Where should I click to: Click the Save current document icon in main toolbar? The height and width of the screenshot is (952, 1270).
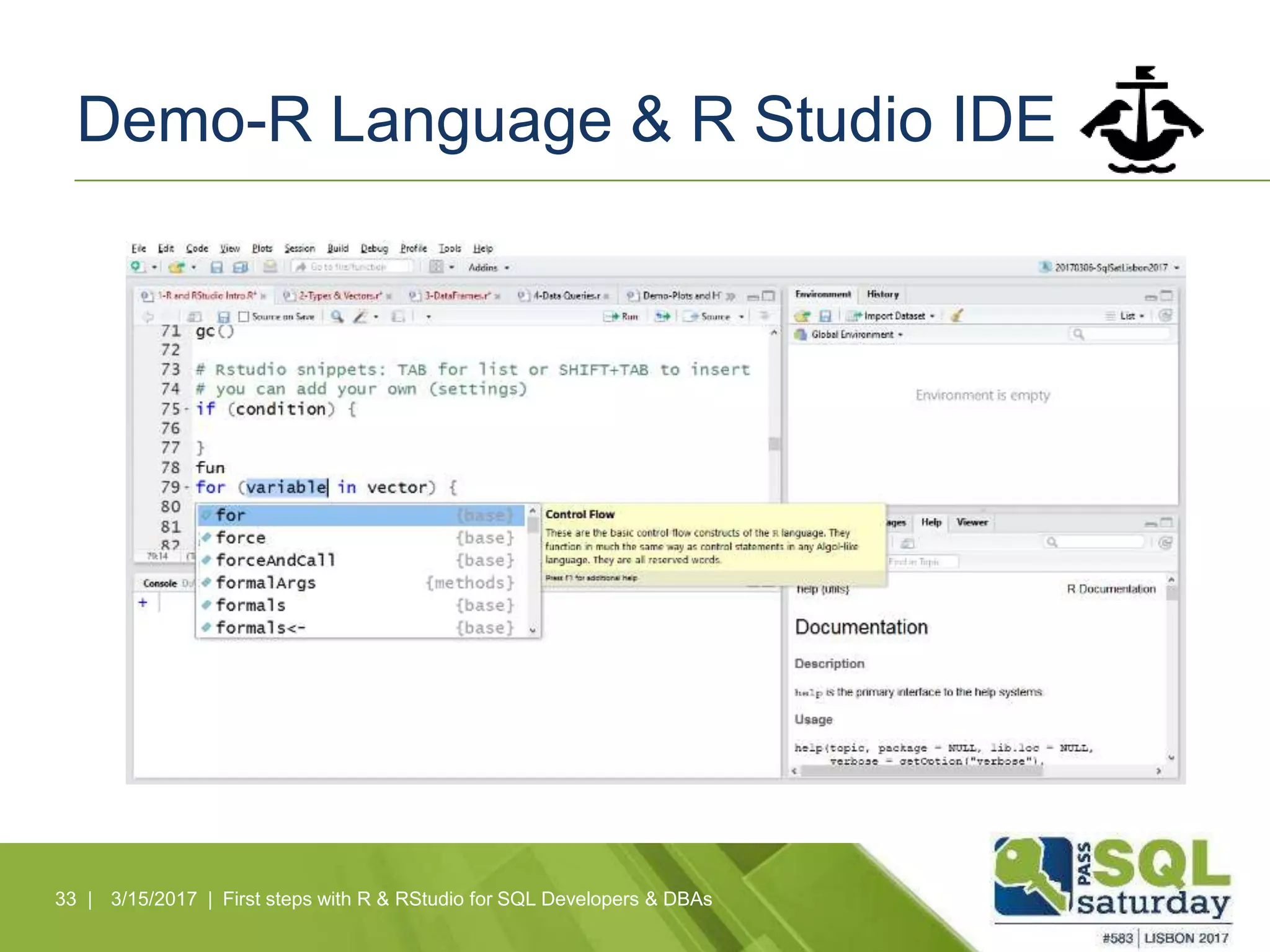(x=216, y=267)
